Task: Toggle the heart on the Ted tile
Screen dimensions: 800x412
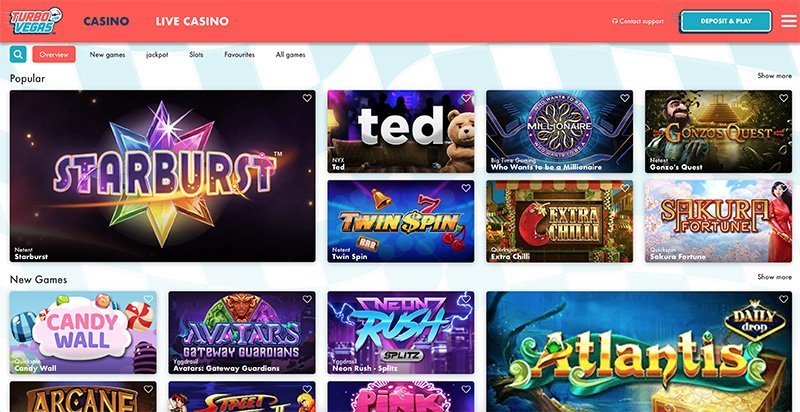Action: coord(466,98)
